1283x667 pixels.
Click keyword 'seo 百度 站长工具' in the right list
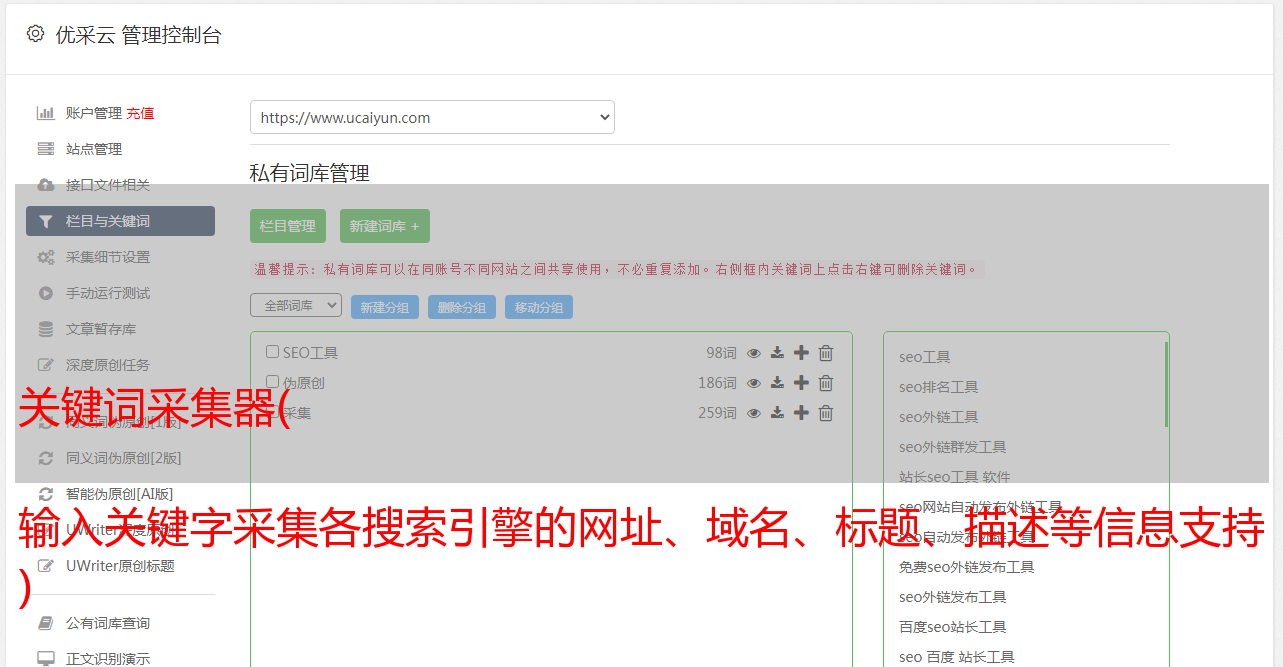(x=957, y=657)
